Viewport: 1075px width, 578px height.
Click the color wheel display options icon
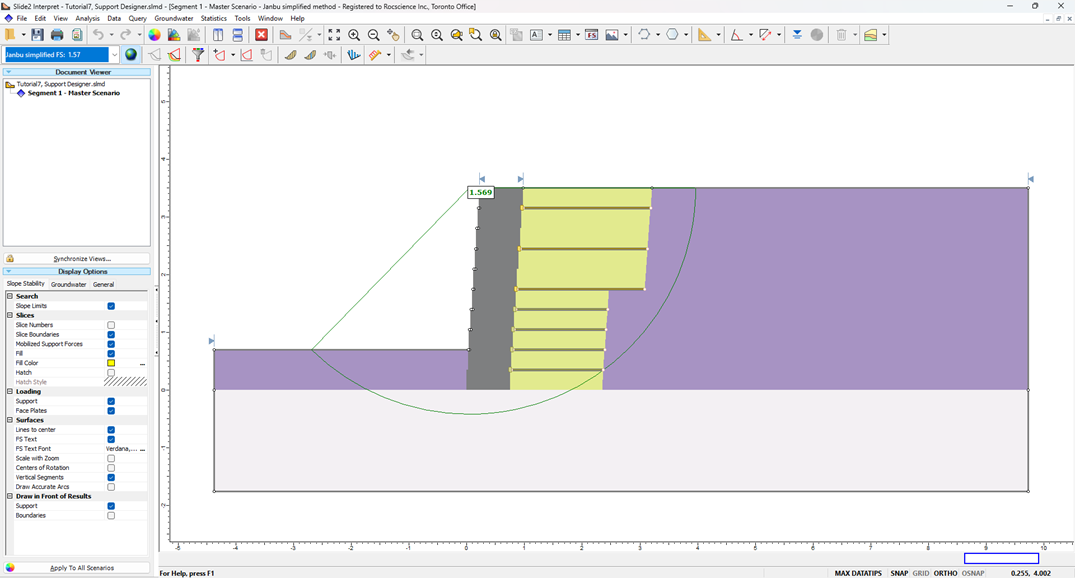click(x=154, y=35)
